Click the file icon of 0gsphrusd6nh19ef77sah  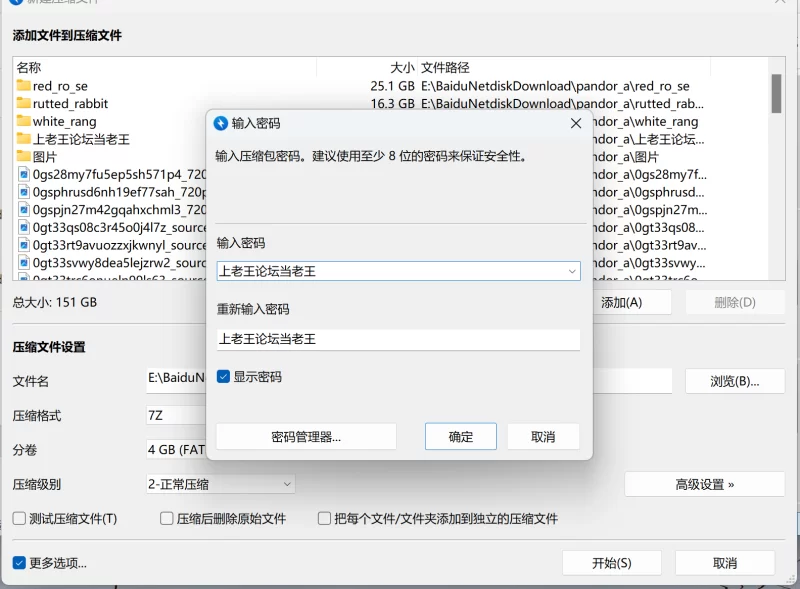coord(24,193)
